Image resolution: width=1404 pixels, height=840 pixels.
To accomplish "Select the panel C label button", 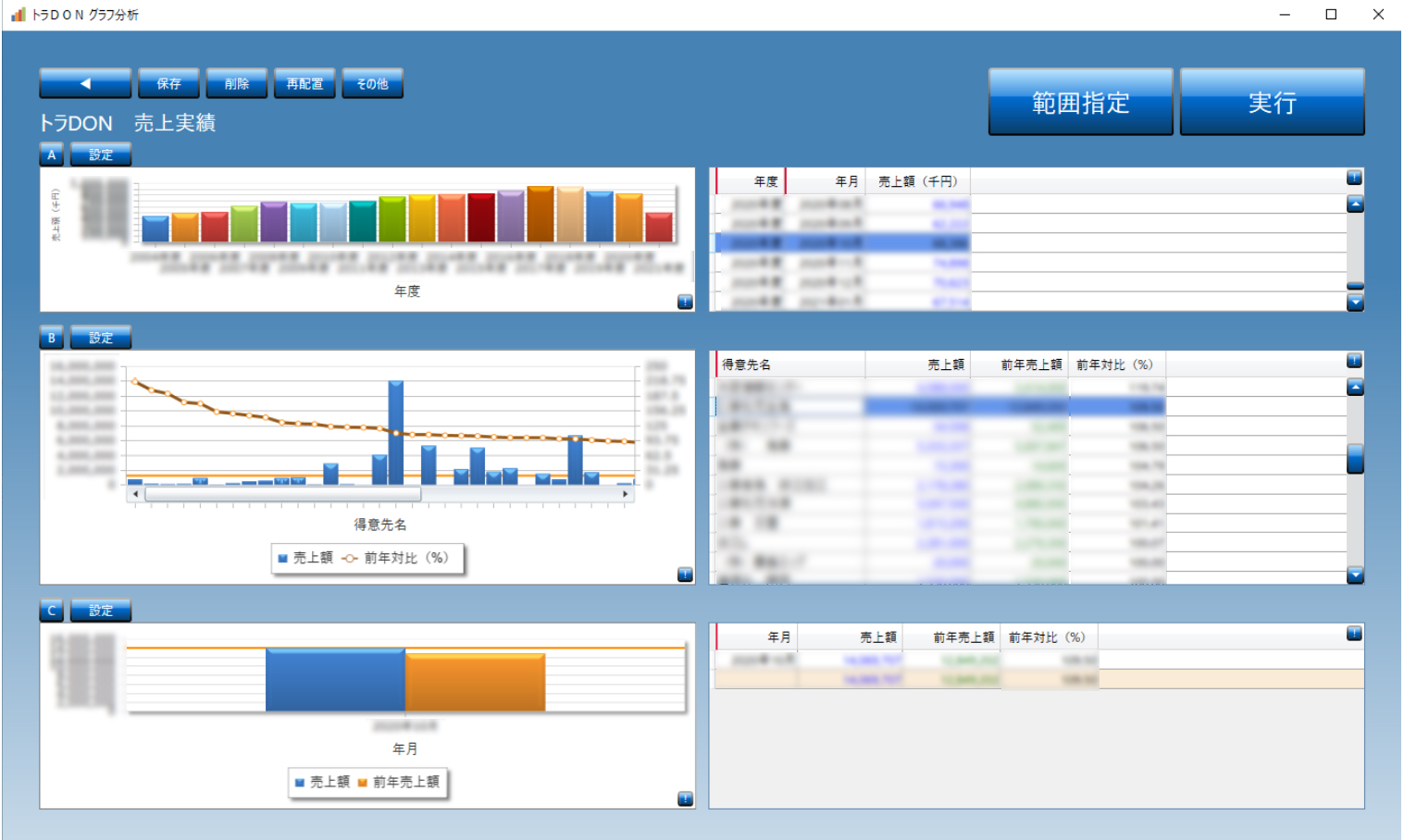I will pyautogui.click(x=52, y=611).
